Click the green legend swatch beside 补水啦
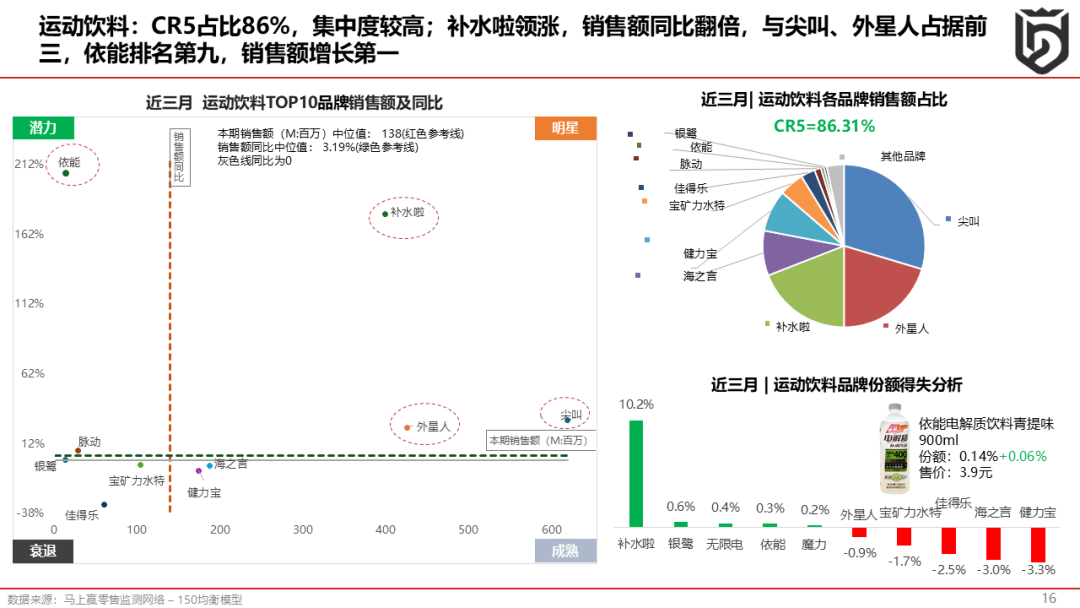 [x=767, y=324]
